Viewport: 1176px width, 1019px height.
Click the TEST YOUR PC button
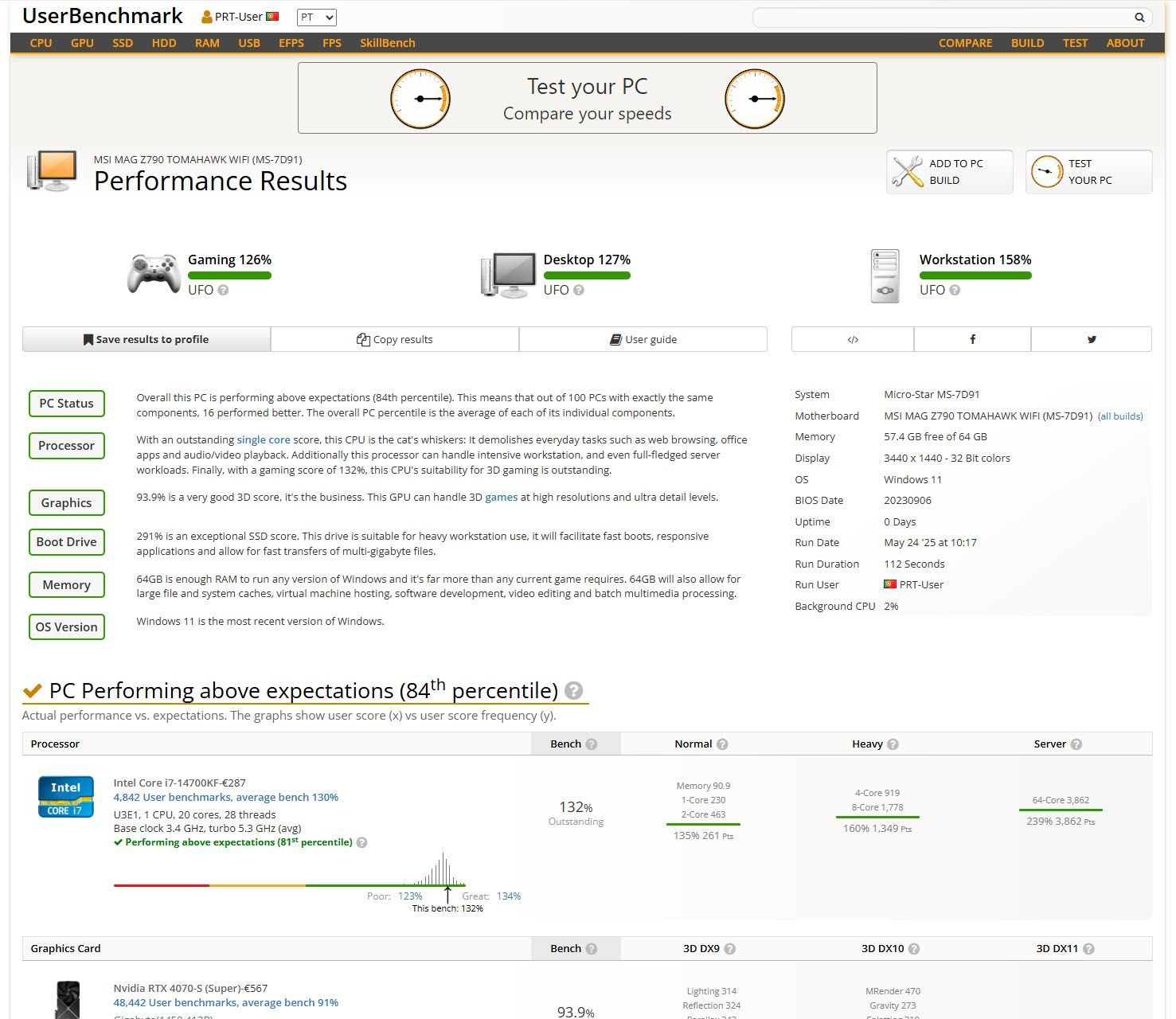1088,172
